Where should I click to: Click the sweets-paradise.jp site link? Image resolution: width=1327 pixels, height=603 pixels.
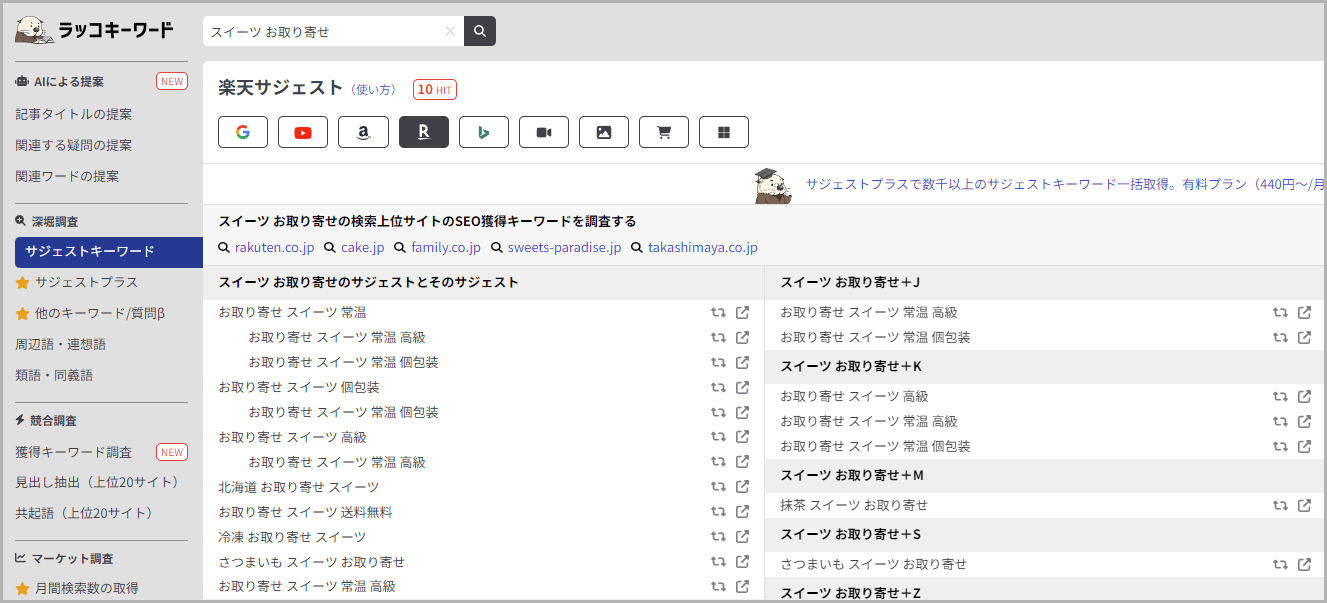pyautogui.click(x=564, y=247)
